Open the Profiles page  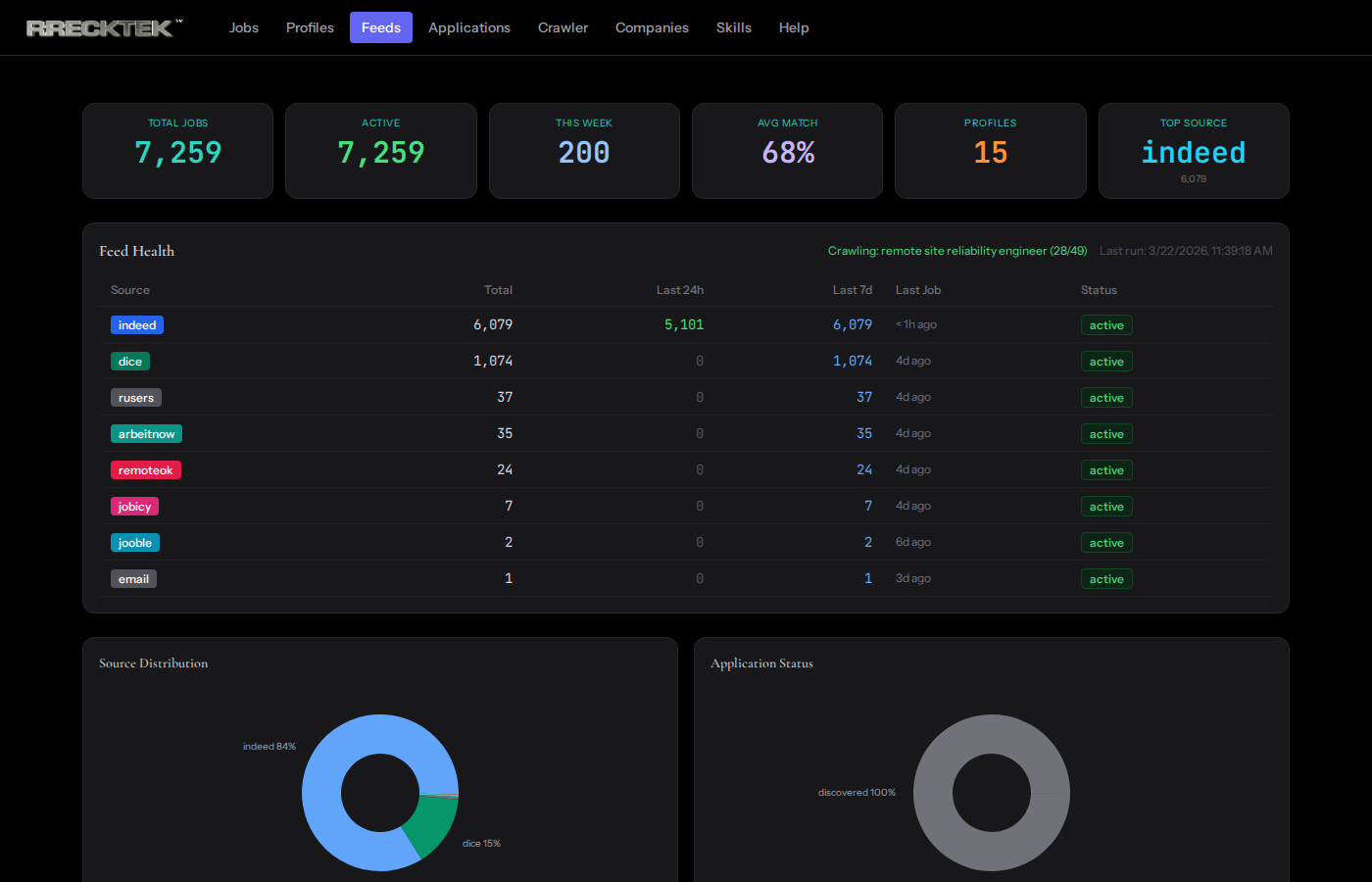coord(310,27)
